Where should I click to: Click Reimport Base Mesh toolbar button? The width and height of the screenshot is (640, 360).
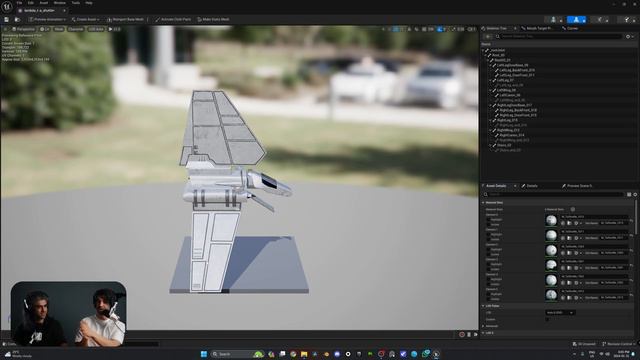click(125, 19)
